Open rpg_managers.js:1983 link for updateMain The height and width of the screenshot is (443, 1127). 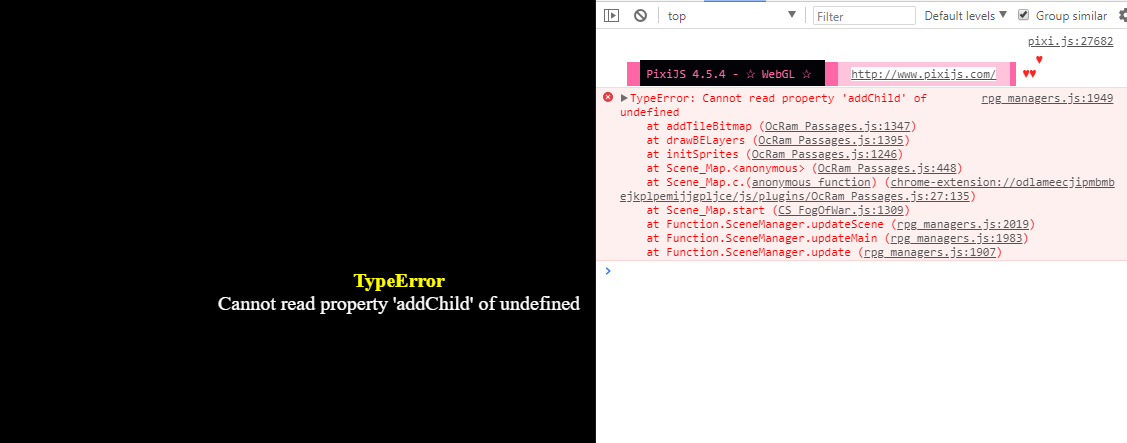[x=956, y=238]
